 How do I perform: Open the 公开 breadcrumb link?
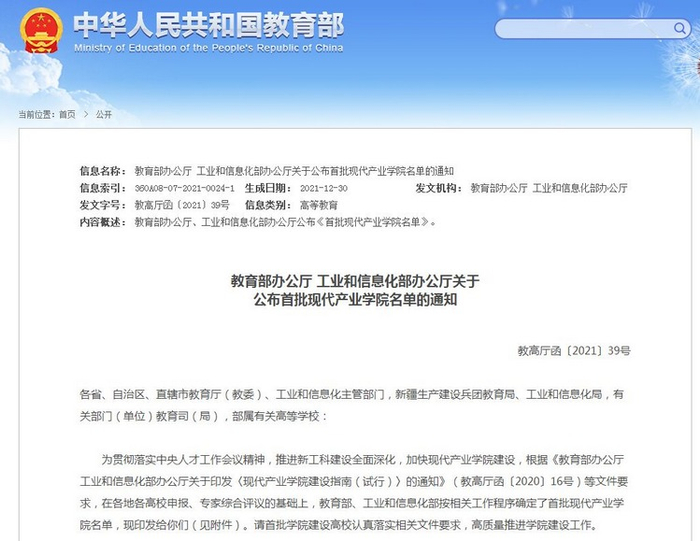point(104,115)
